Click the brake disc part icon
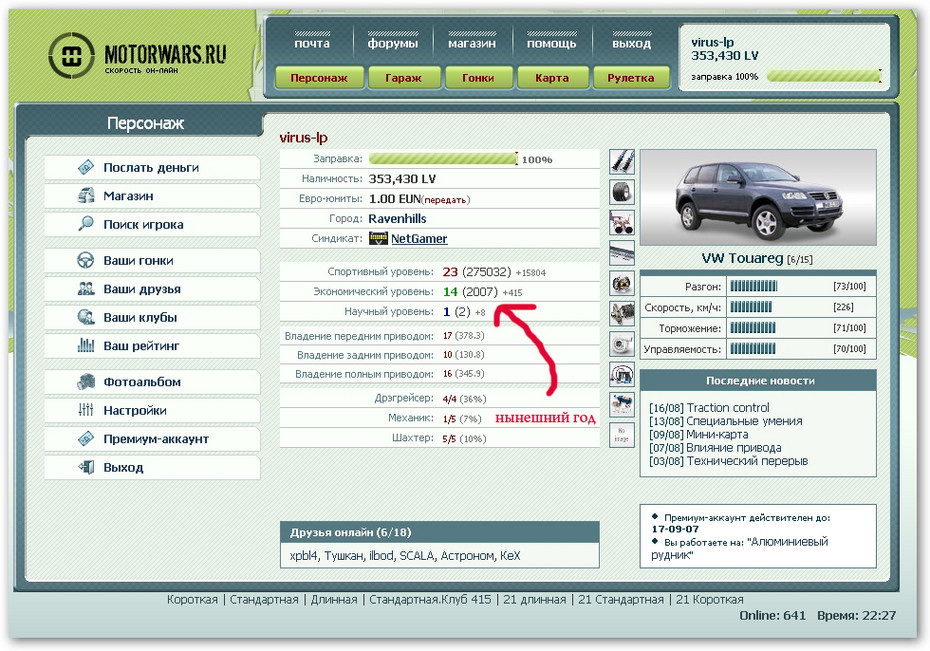 (x=622, y=283)
